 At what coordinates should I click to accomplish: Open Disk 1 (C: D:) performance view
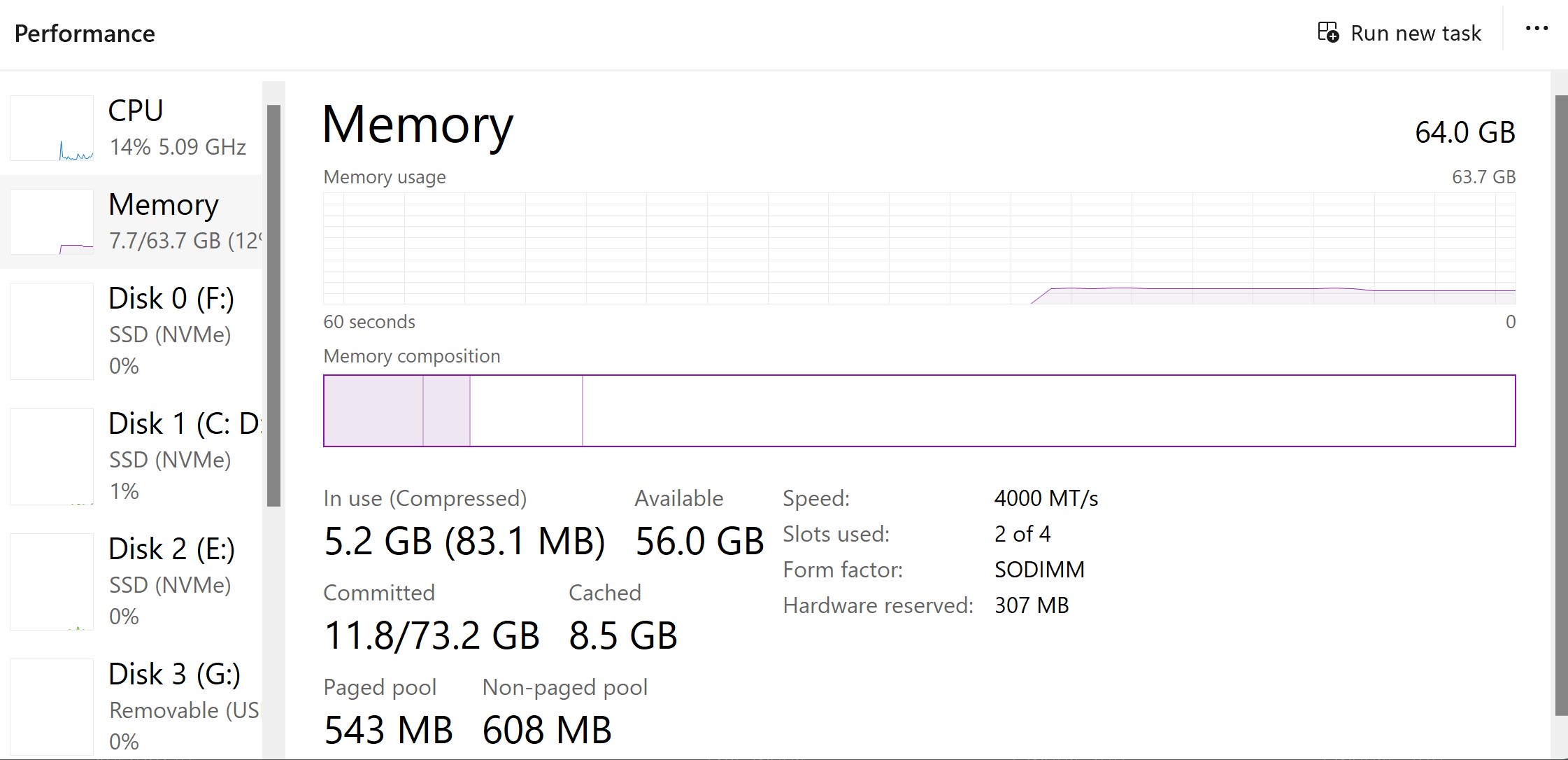131,456
